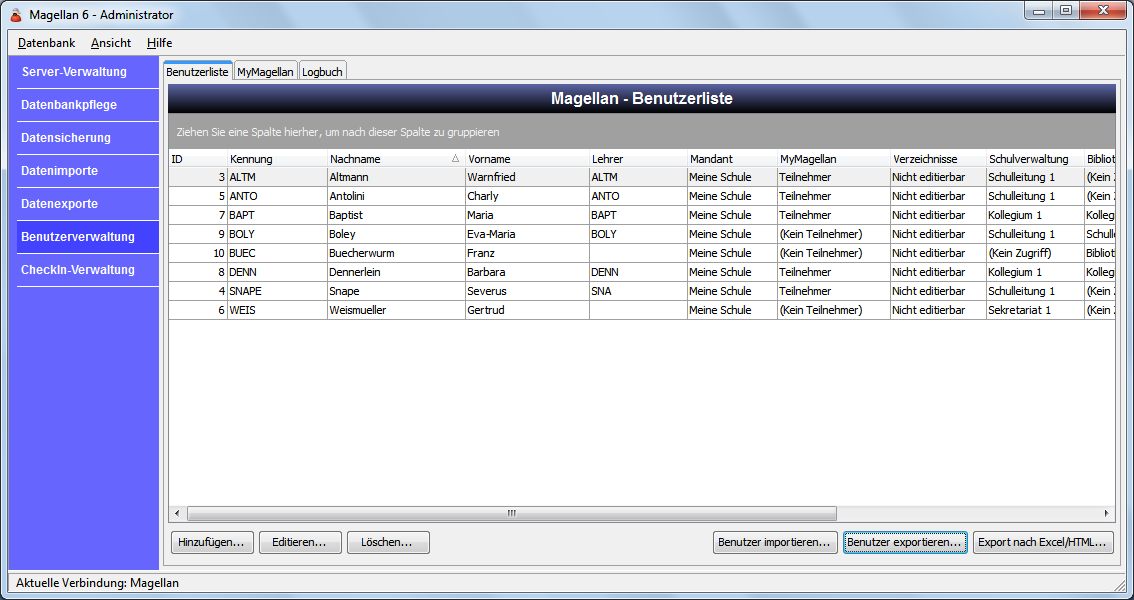This screenshot has height=600, width=1134.
Task: Click the horizontal scrollbar left arrow
Action: (x=177, y=513)
